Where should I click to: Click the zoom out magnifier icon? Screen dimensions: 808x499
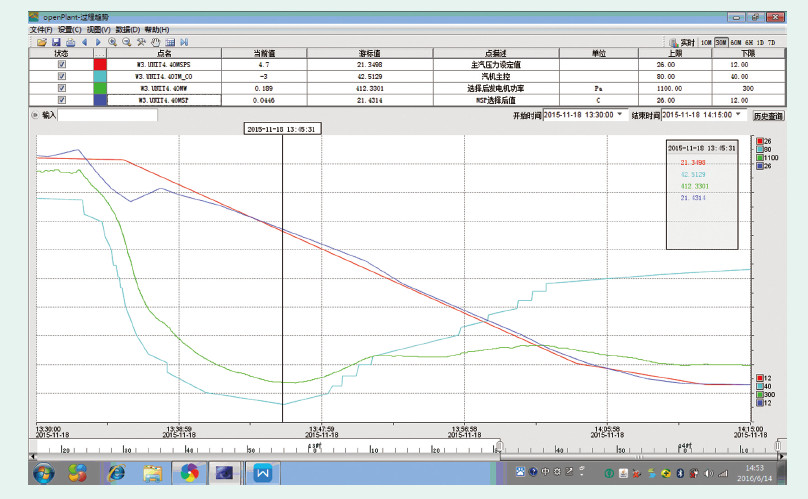tap(126, 42)
